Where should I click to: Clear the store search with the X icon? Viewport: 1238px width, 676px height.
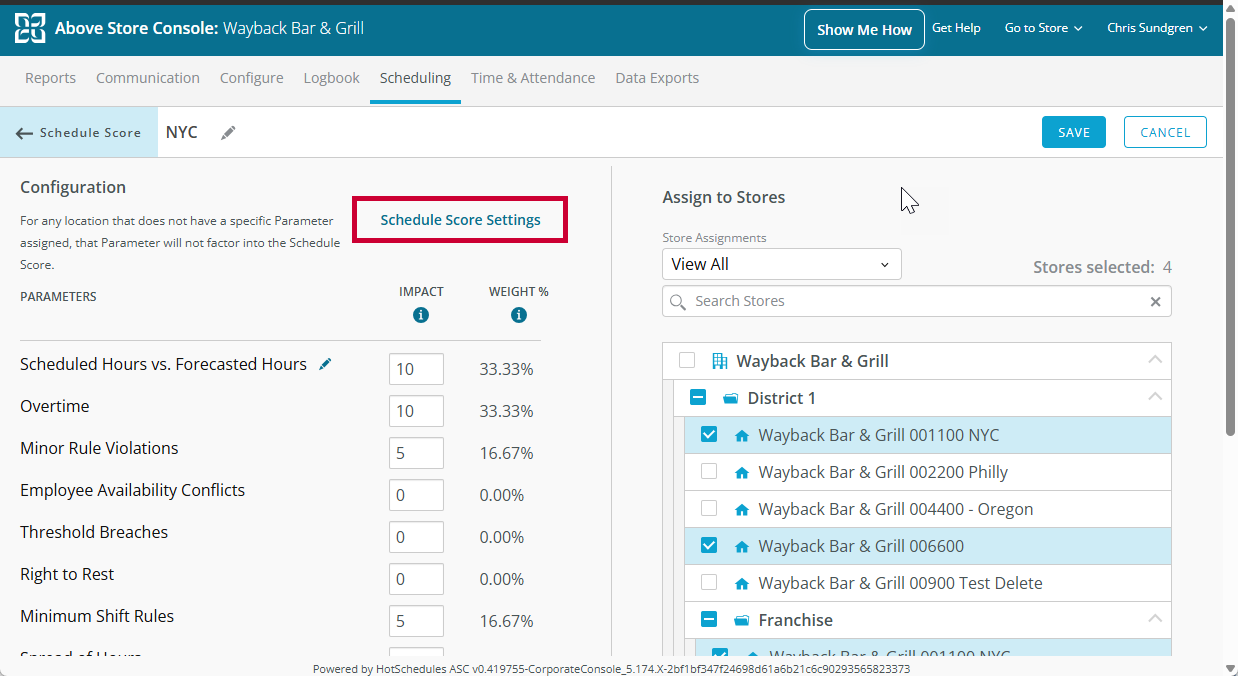[x=1155, y=301]
